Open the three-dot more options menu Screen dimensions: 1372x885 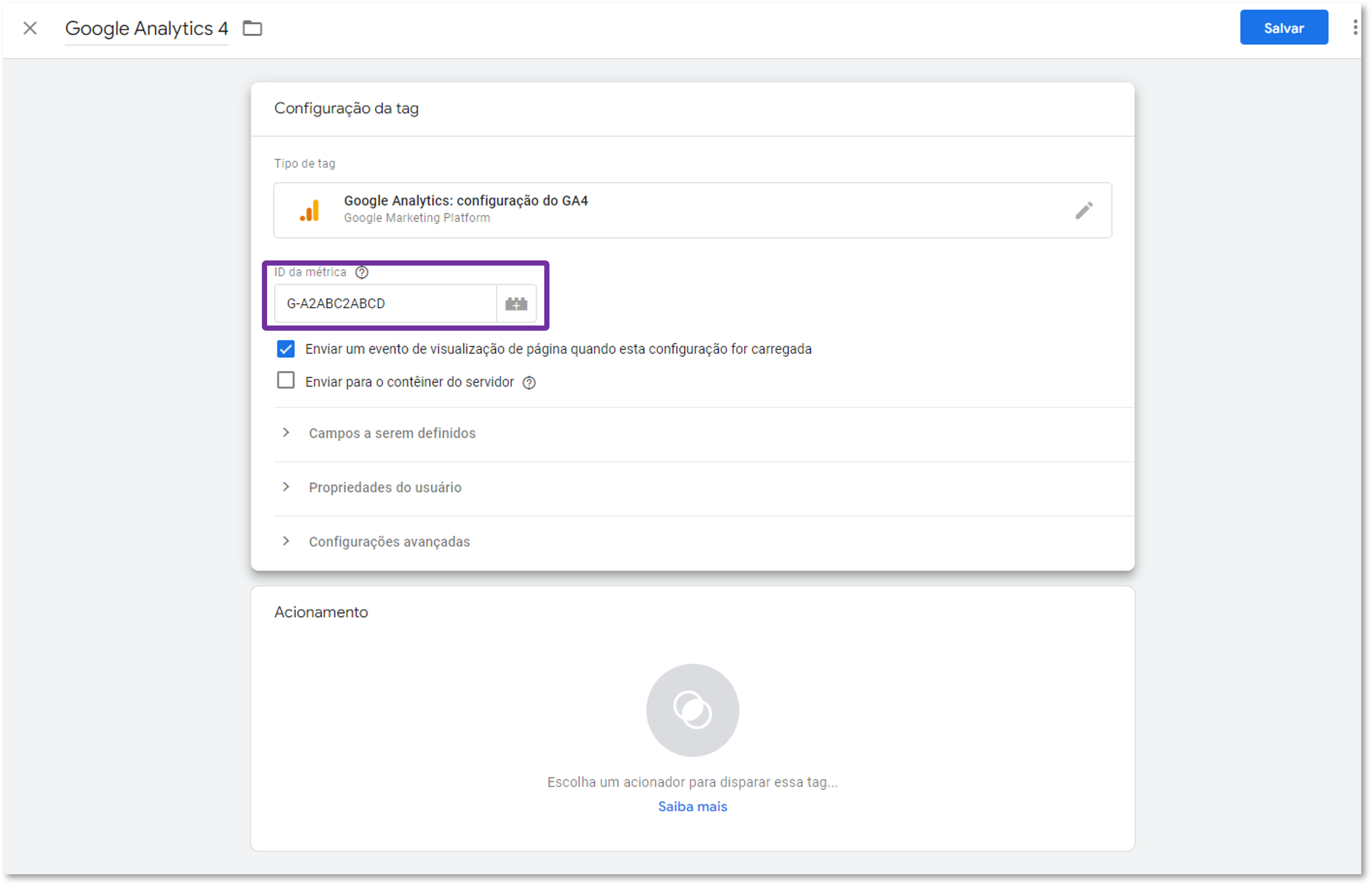click(x=1355, y=28)
